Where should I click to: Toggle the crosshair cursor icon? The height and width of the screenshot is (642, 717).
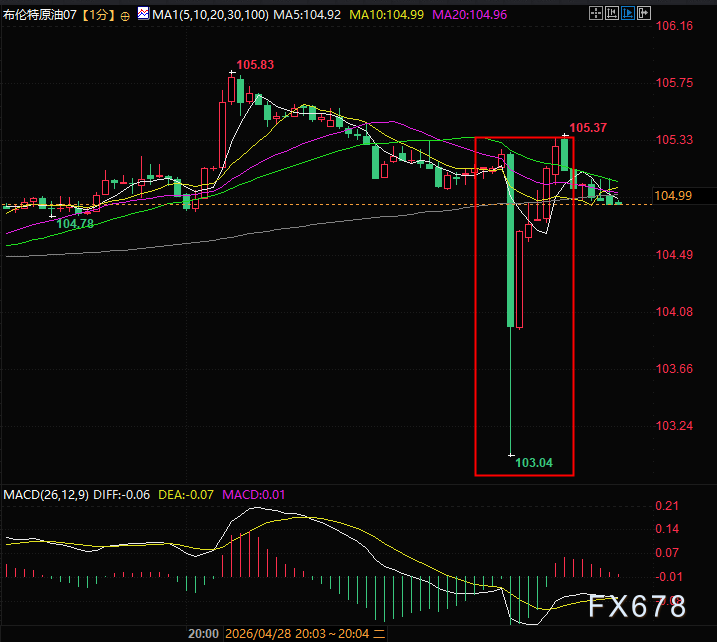point(595,13)
